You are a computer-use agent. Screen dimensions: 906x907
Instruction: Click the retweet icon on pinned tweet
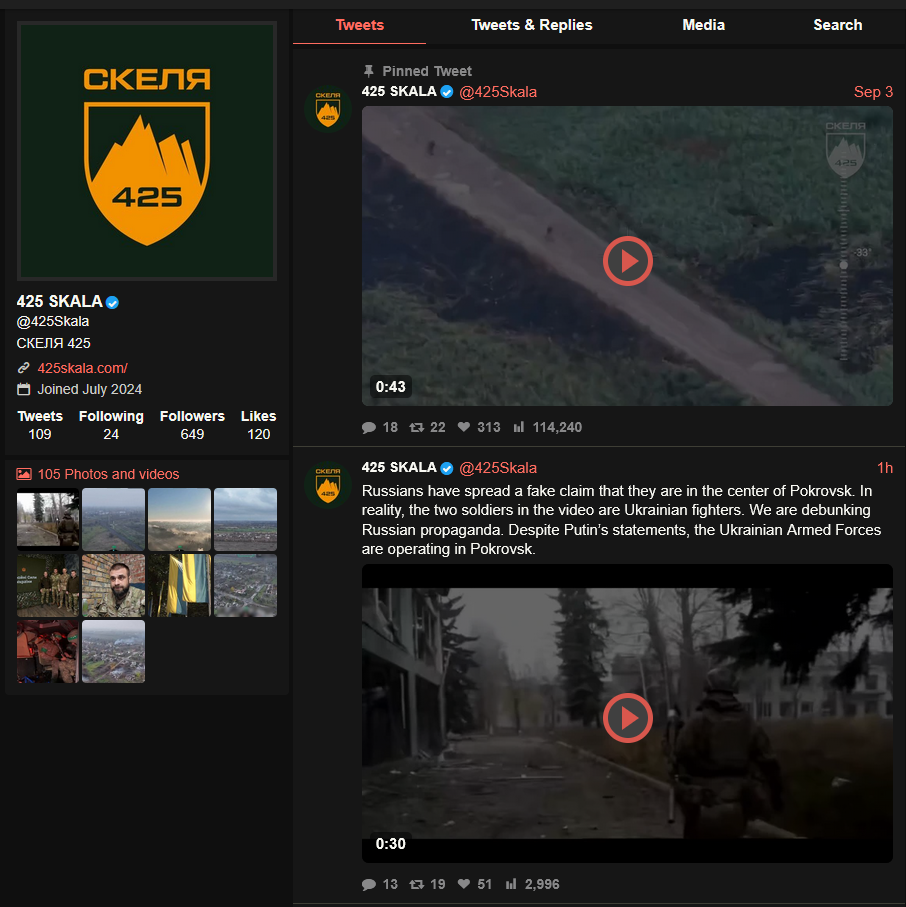coord(416,427)
